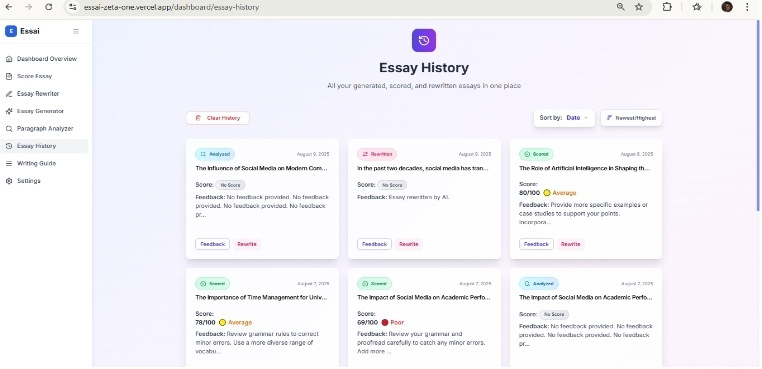Select Paragraph Analyzer in the sidebar

[45, 129]
